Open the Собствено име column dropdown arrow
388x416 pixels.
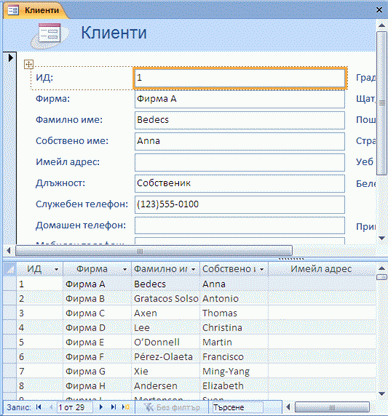(x=262, y=269)
